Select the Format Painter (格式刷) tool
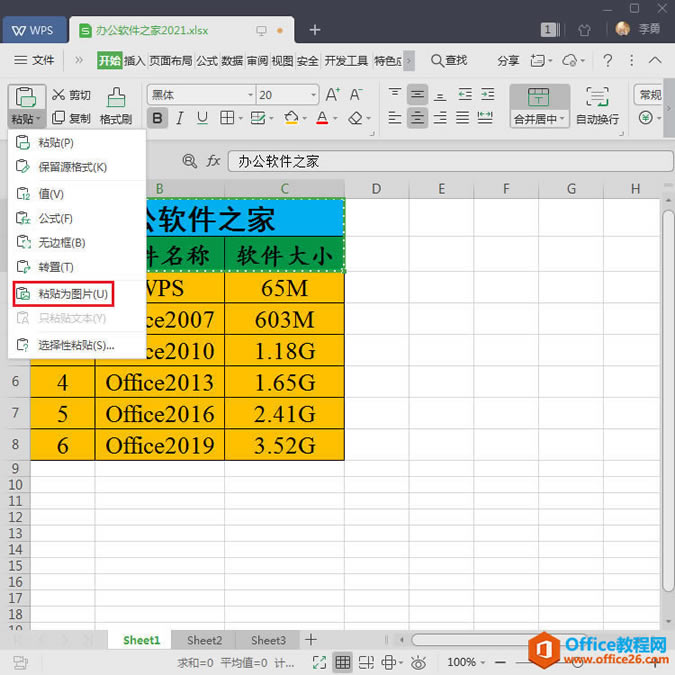Image resolution: width=675 pixels, height=675 pixels. click(116, 106)
